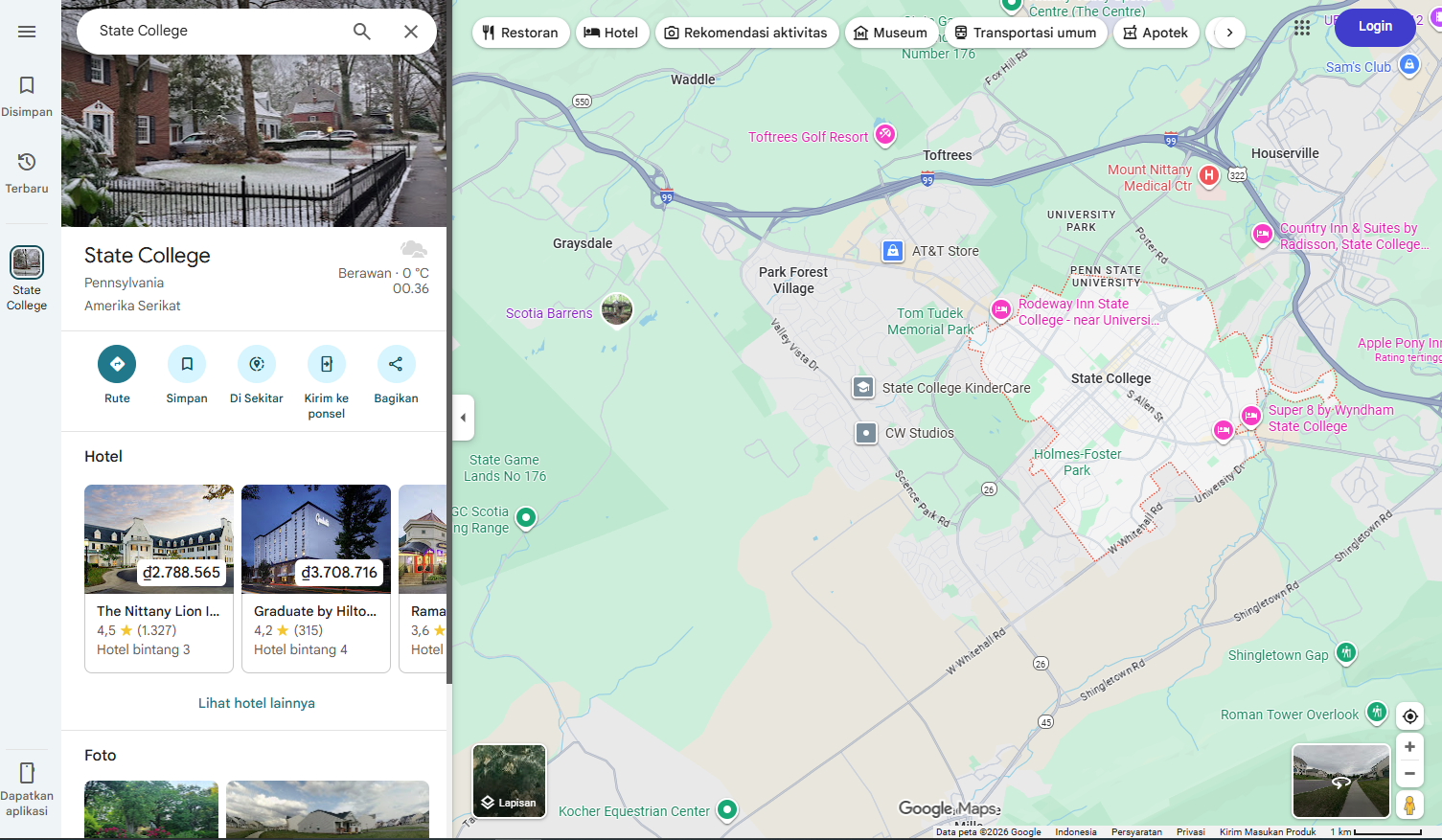Open the Graduate by Hilton hotel card
This screenshot has width=1442, height=840.
316,579
